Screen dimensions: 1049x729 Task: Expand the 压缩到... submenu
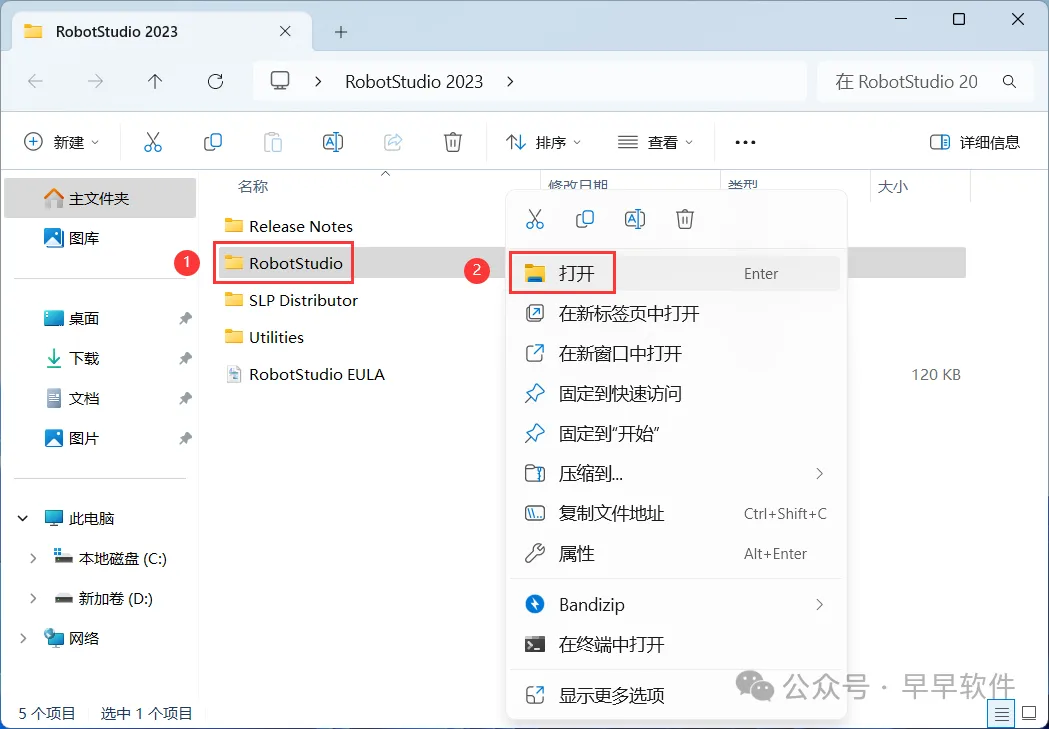820,474
